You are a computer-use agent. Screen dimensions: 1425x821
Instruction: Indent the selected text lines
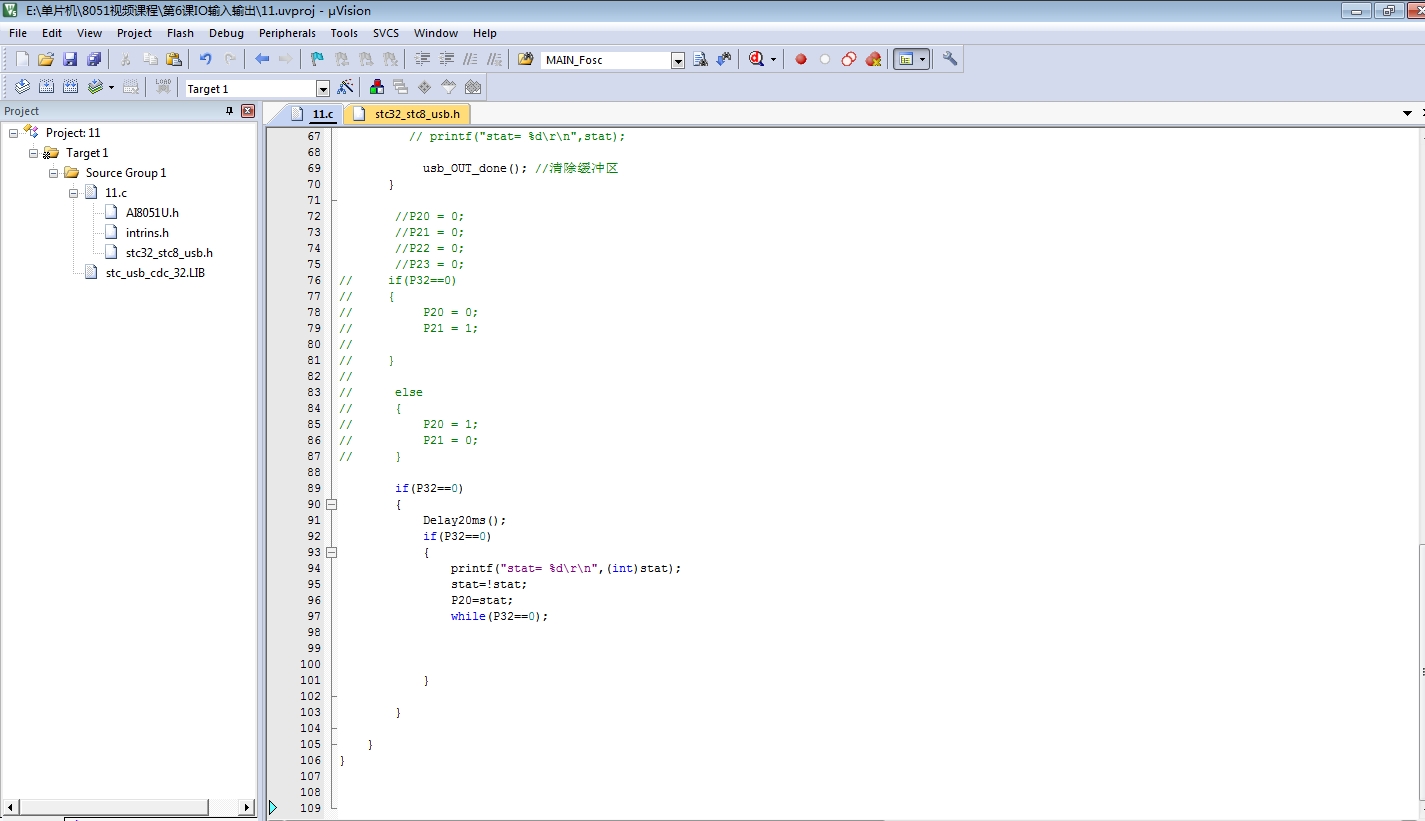[x=422, y=59]
